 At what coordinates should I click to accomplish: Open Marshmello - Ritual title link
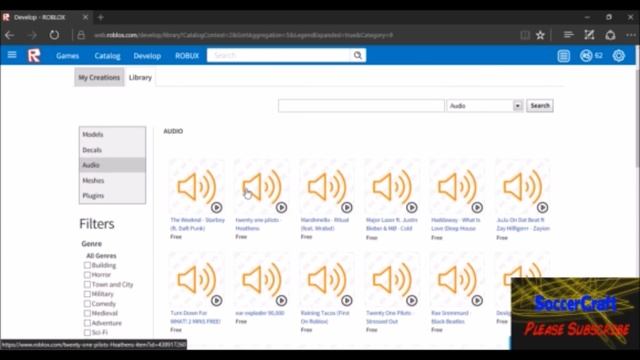point(325,224)
